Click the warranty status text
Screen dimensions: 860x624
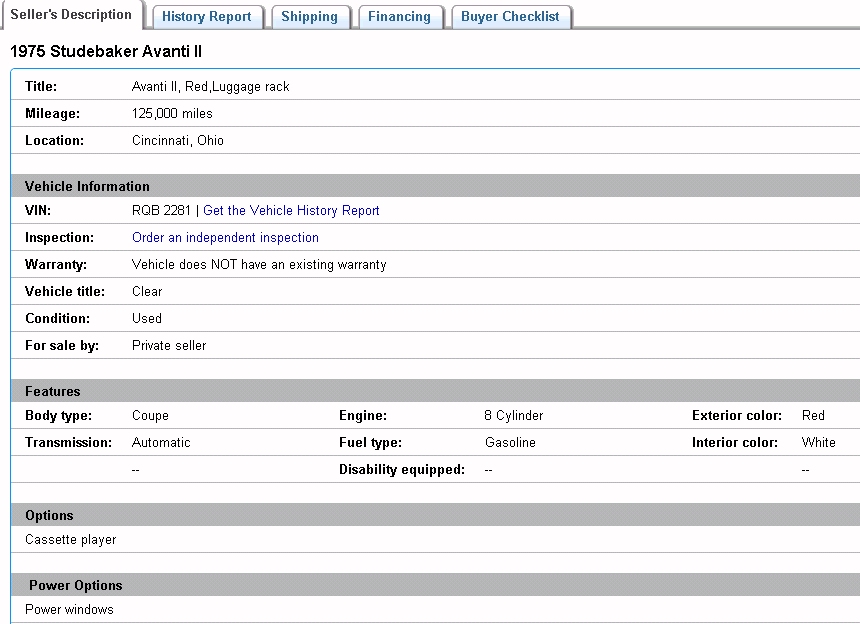(259, 265)
